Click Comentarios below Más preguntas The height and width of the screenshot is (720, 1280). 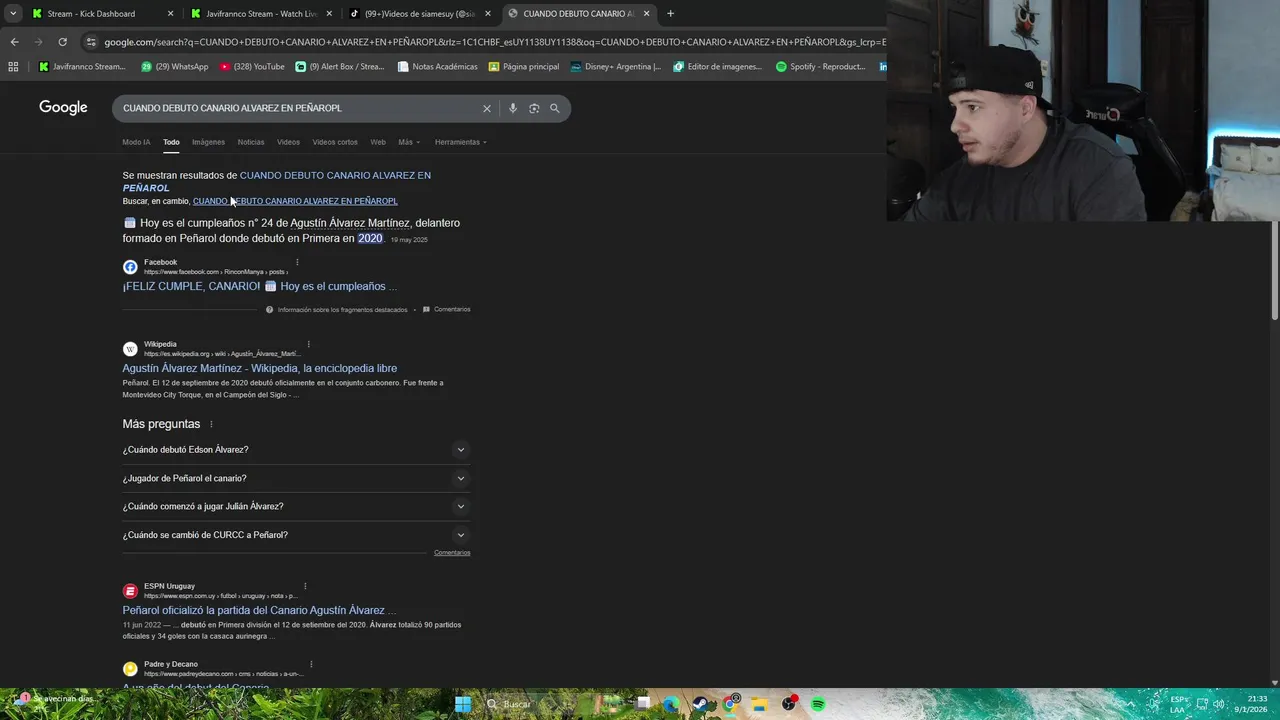[x=452, y=553]
